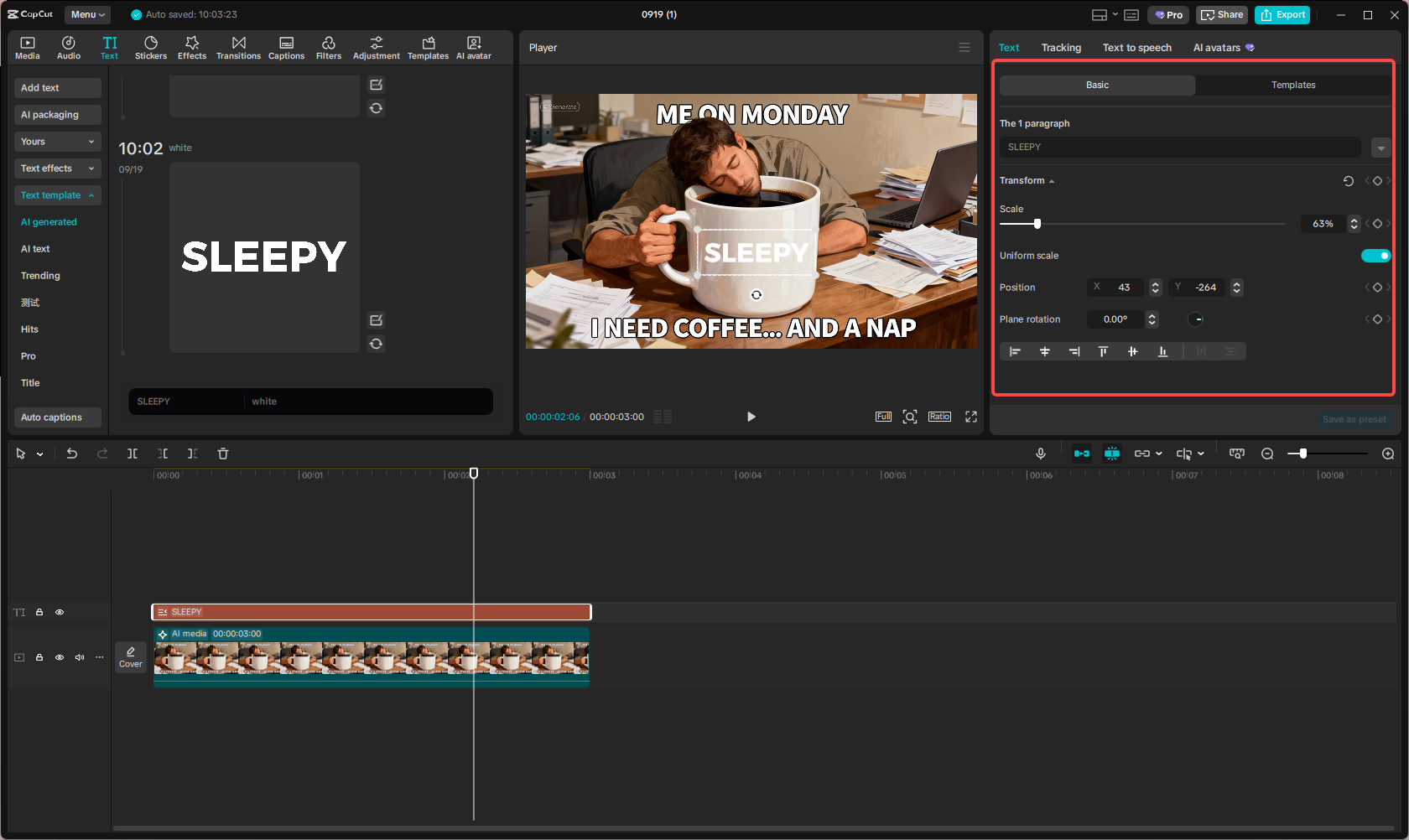
Task: Open the Captions panel
Action: (x=286, y=46)
